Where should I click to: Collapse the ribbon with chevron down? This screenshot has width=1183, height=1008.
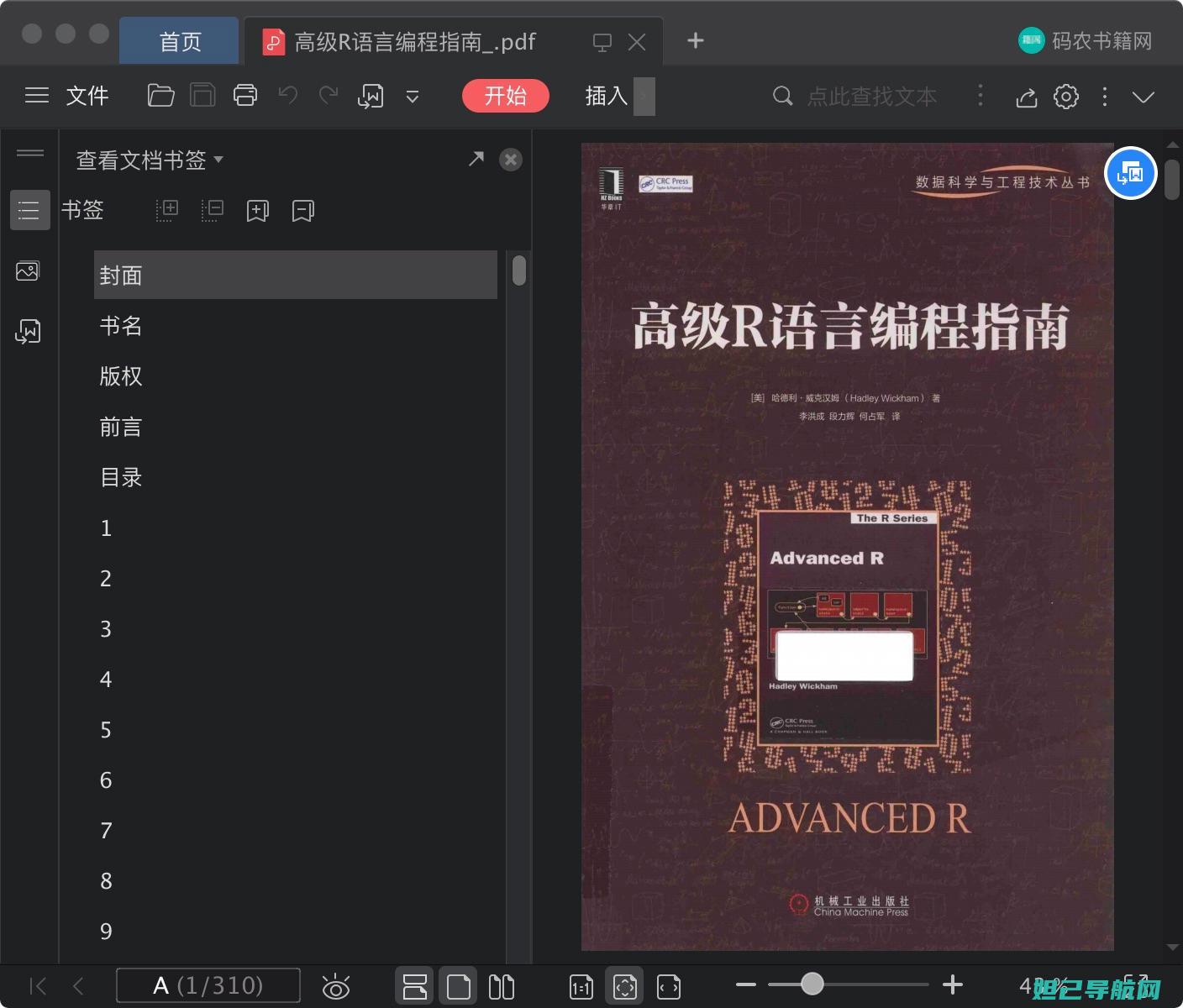pyautogui.click(x=1144, y=97)
